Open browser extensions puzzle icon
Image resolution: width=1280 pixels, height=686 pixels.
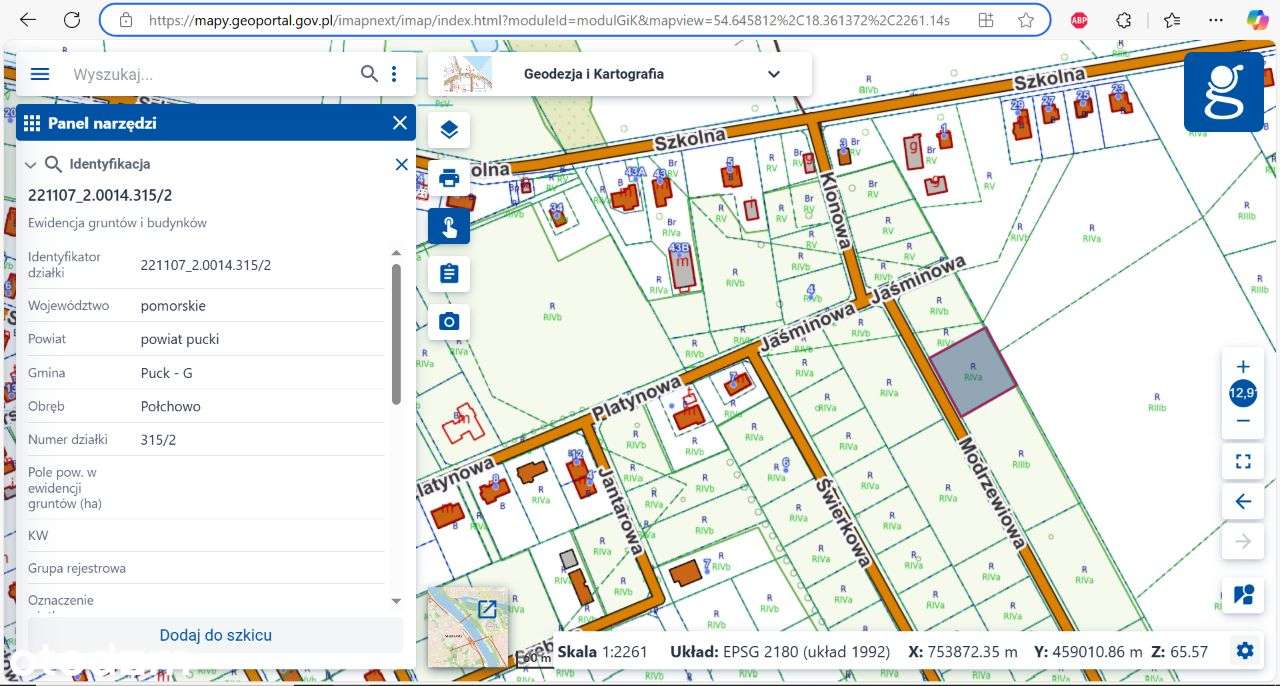(x=1124, y=20)
